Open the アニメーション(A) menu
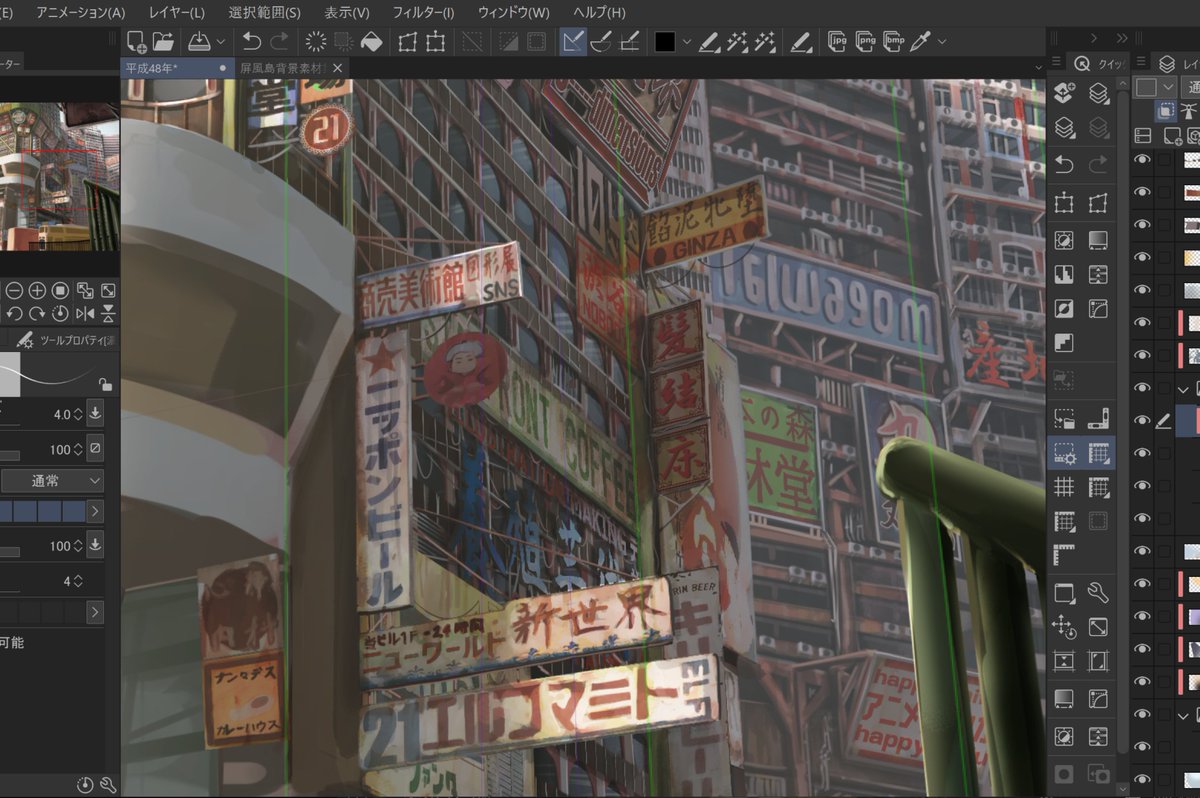Image resolution: width=1200 pixels, height=798 pixels. click(81, 12)
